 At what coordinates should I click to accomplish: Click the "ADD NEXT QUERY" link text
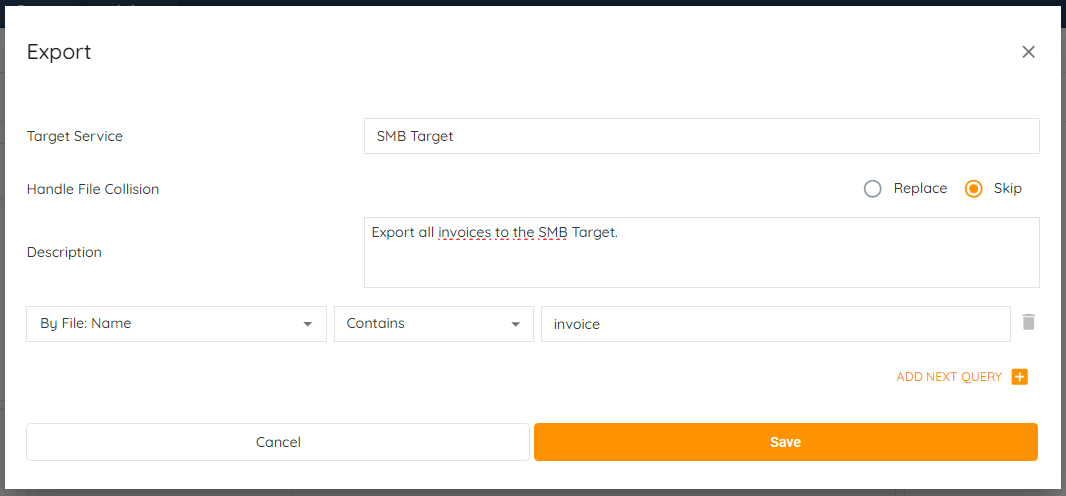[948, 377]
